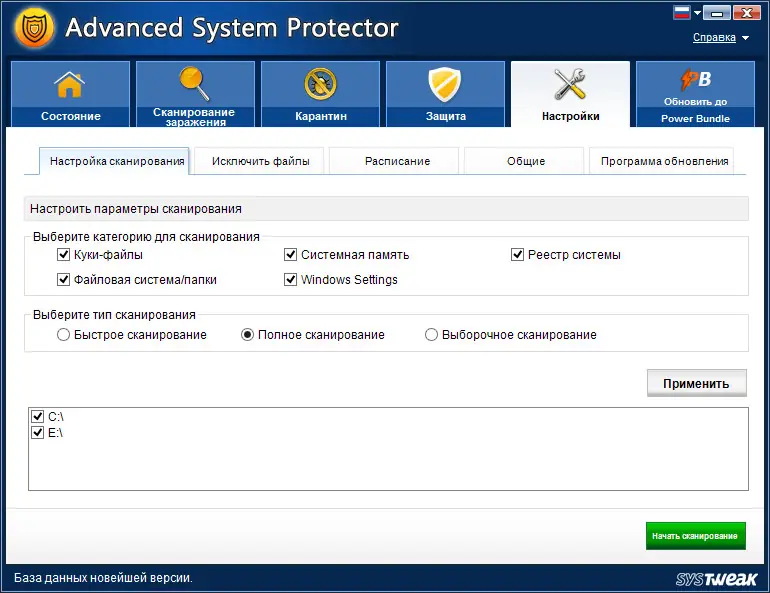Open language dropdown arrow beside the flag
This screenshot has width=770, height=593.
(x=697, y=13)
